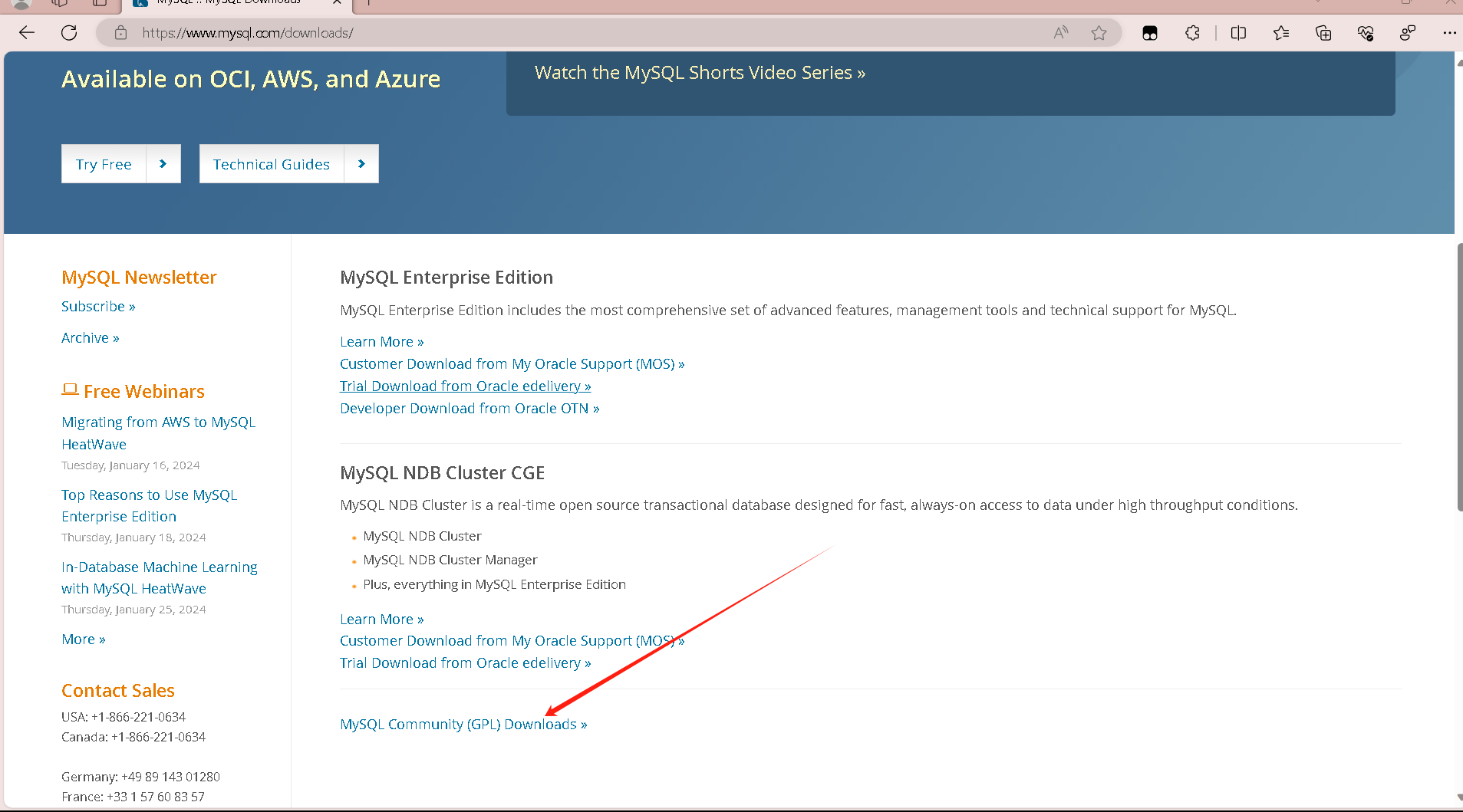Click the More webinars link
Image resolution: width=1463 pixels, height=812 pixels.
[x=84, y=639]
